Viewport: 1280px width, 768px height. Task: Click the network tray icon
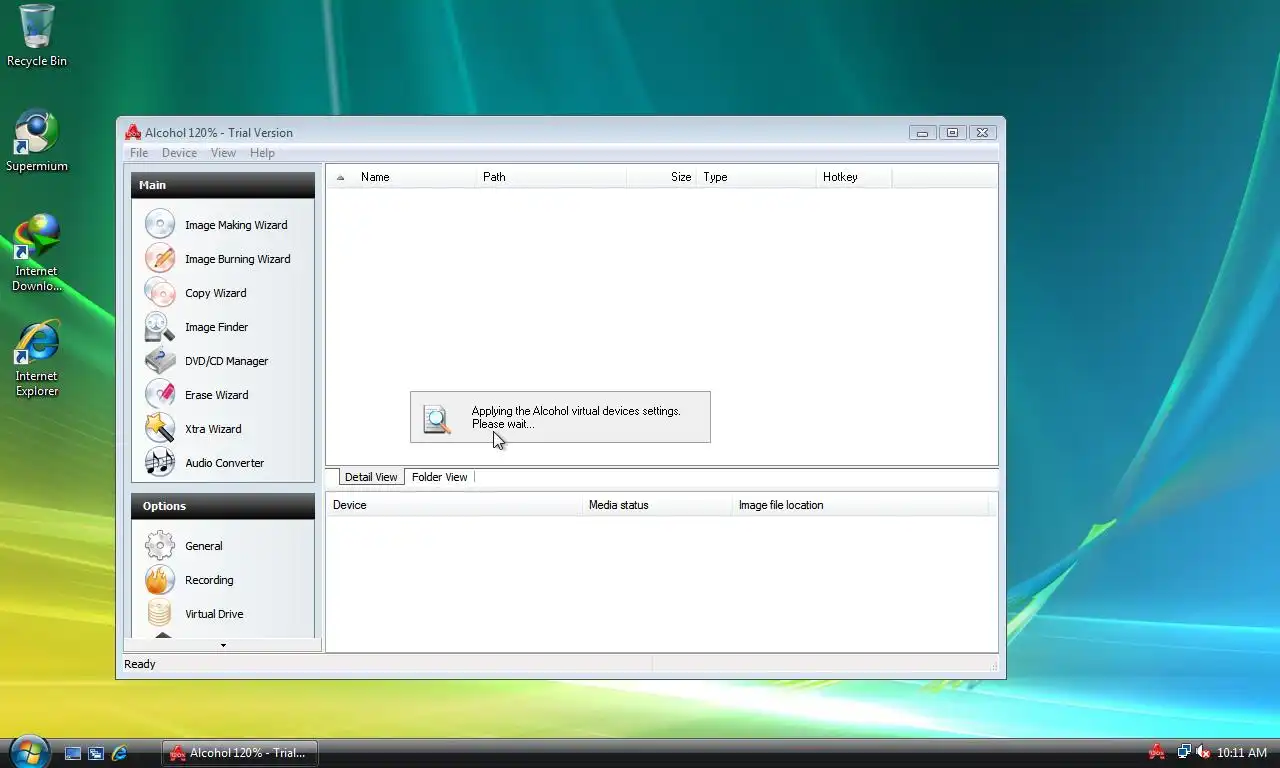click(x=1184, y=752)
